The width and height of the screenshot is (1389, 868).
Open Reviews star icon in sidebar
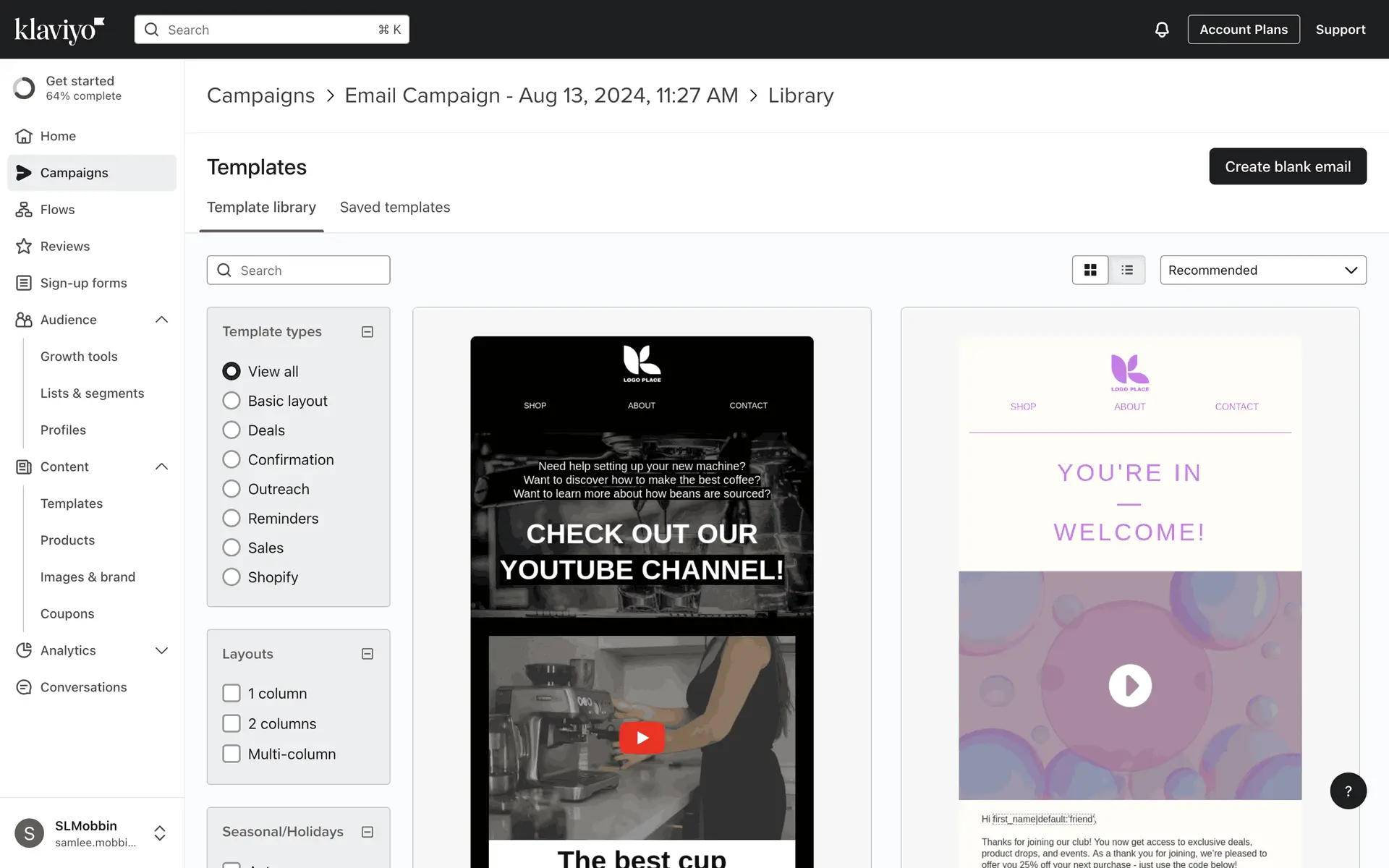click(x=24, y=247)
